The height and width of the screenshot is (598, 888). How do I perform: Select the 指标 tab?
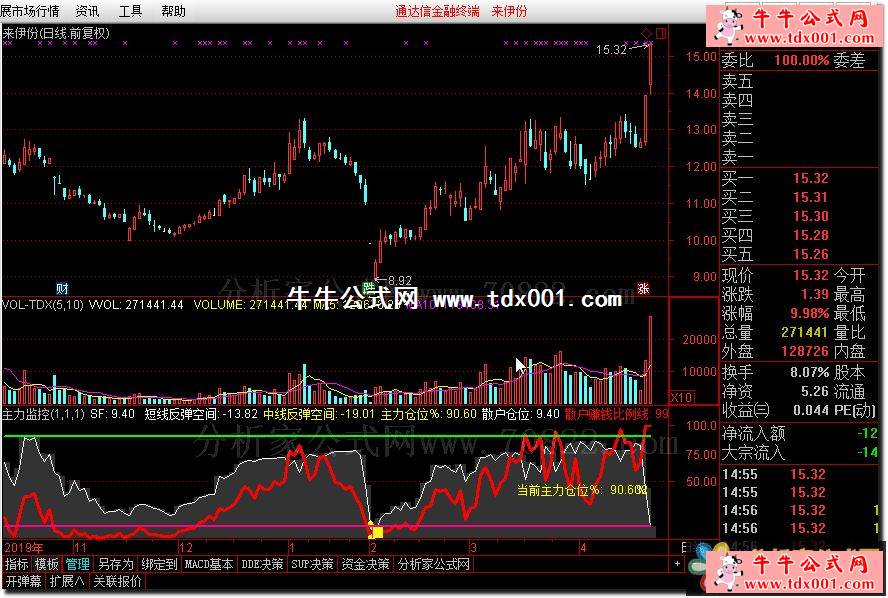[x=16, y=564]
